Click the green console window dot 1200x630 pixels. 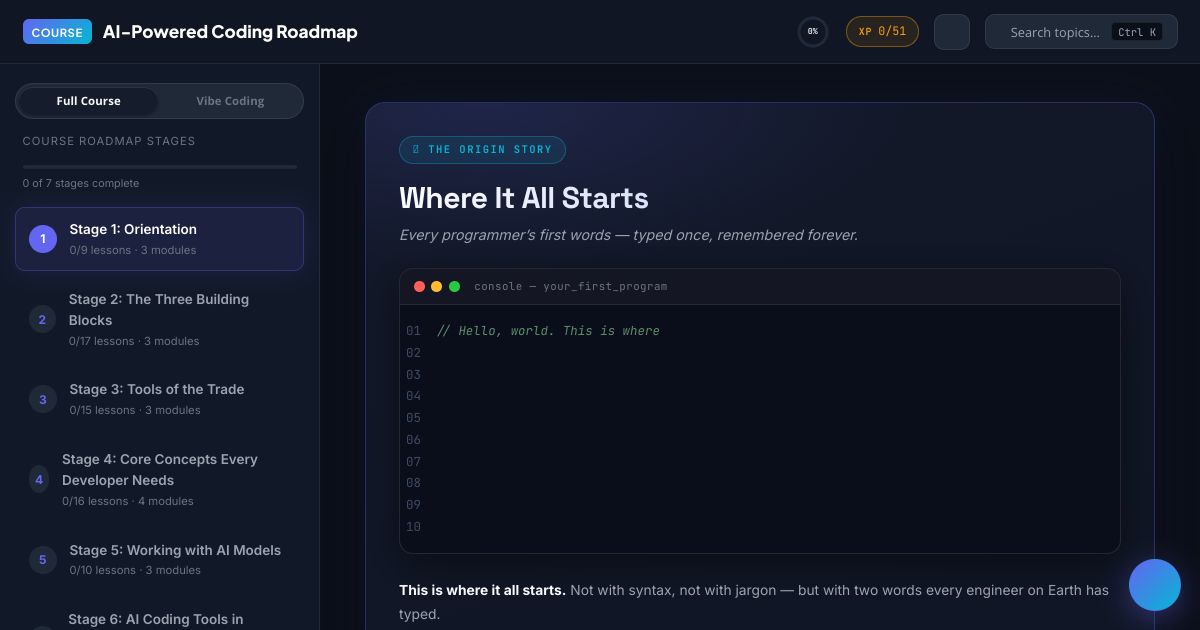(x=455, y=287)
